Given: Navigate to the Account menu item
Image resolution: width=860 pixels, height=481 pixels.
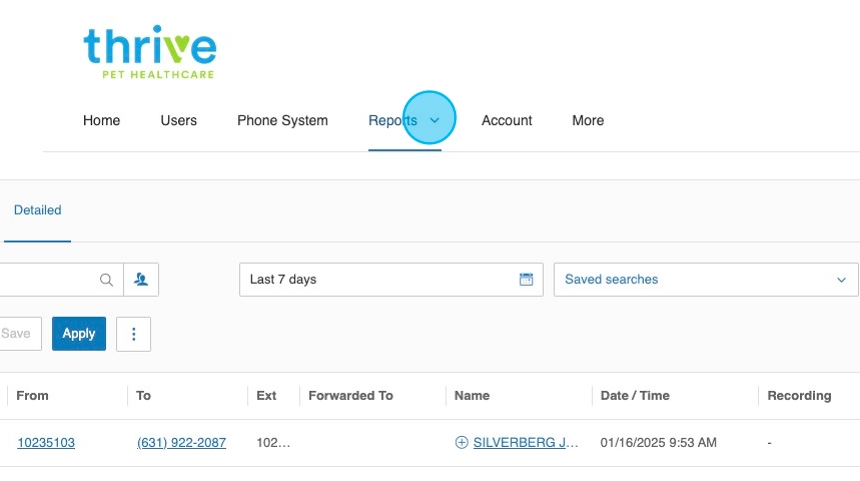Looking at the screenshot, I should pos(506,120).
